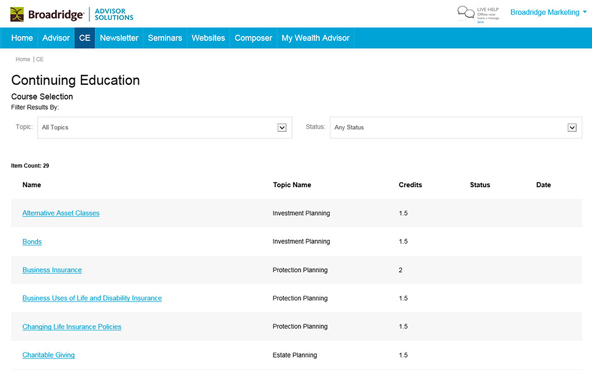Click Protection Planning in Business Insurance row
Image resolution: width=592 pixels, height=370 pixels.
pos(300,270)
